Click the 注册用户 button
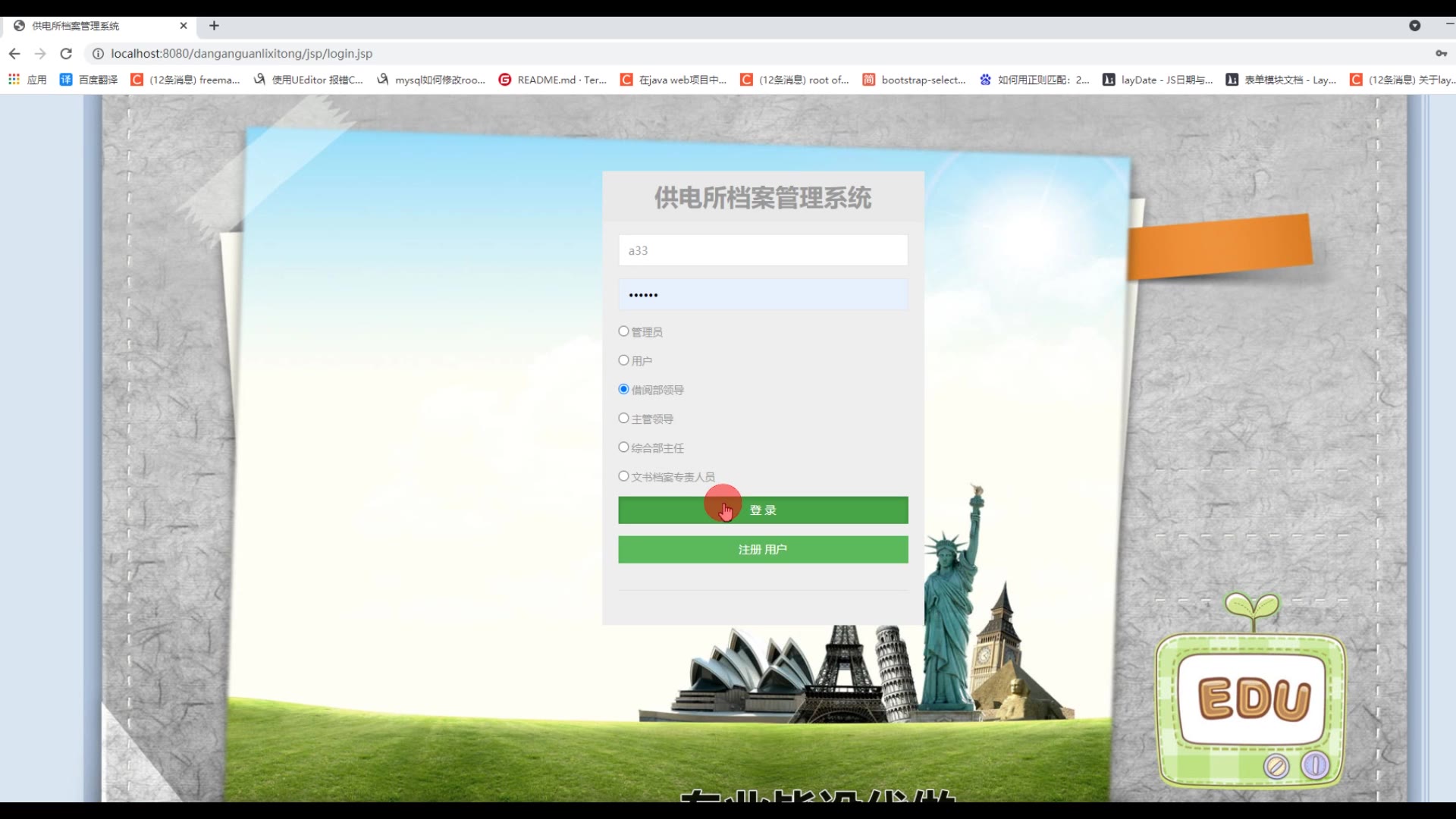The height and width of the screenshot is (819, 1456). [x=763, y=550]
